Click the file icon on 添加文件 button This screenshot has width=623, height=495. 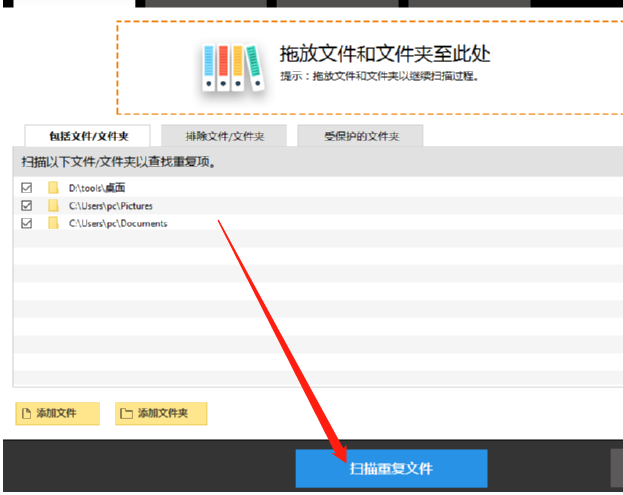coord(28,413)
